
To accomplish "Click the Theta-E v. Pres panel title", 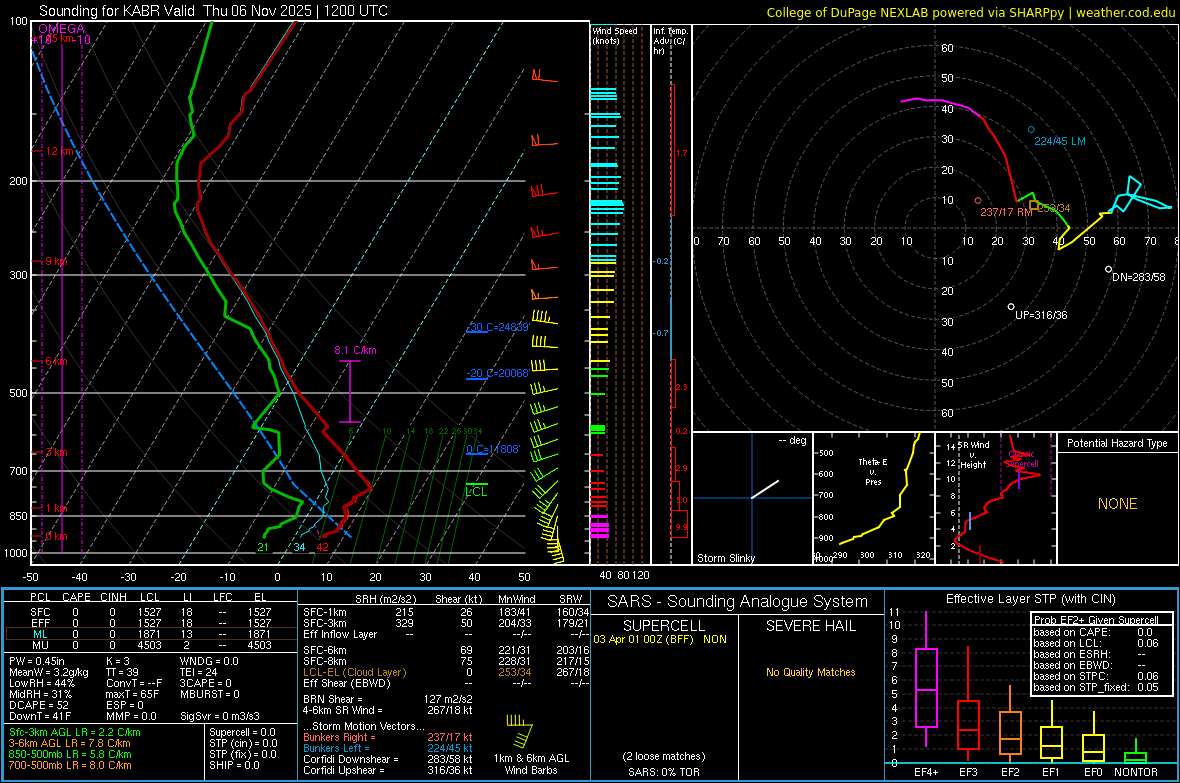I will pyautogui.click(x=873, y=471).
